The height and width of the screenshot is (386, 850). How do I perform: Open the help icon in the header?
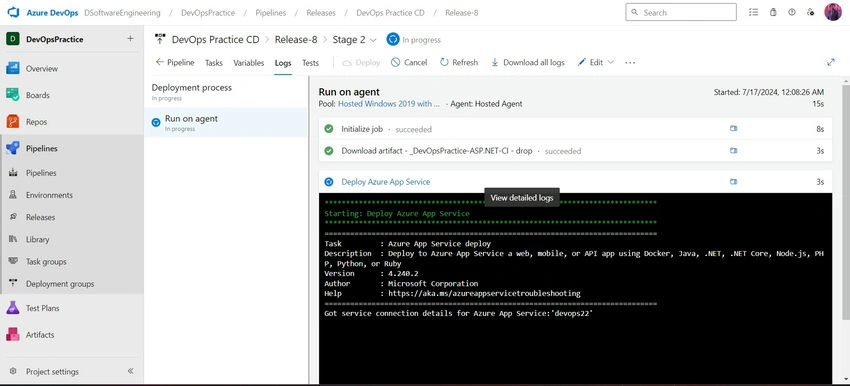792,12
